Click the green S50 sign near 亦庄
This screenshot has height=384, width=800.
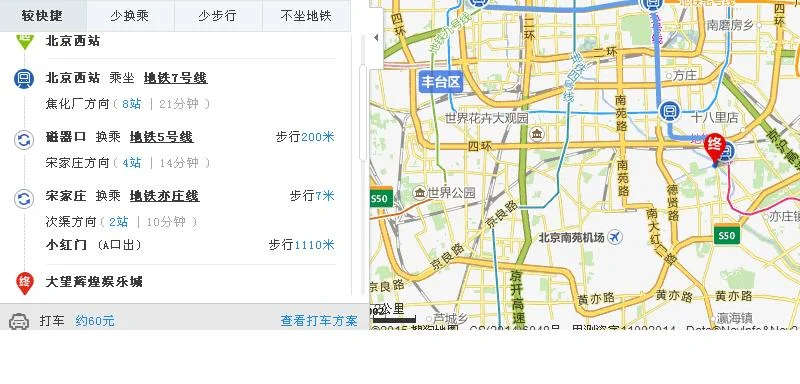point(727,235)
